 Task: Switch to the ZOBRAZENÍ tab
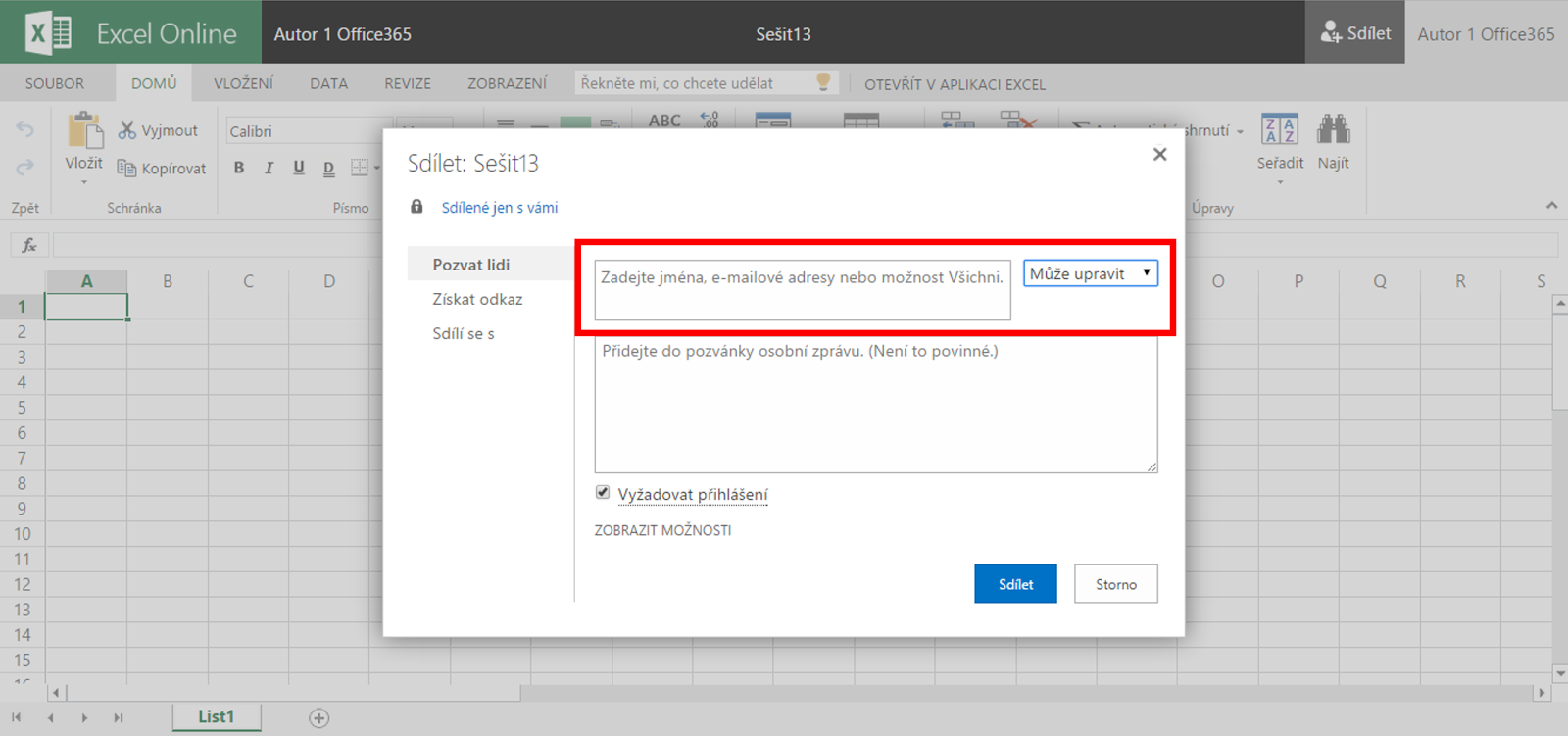click(507, 83)
